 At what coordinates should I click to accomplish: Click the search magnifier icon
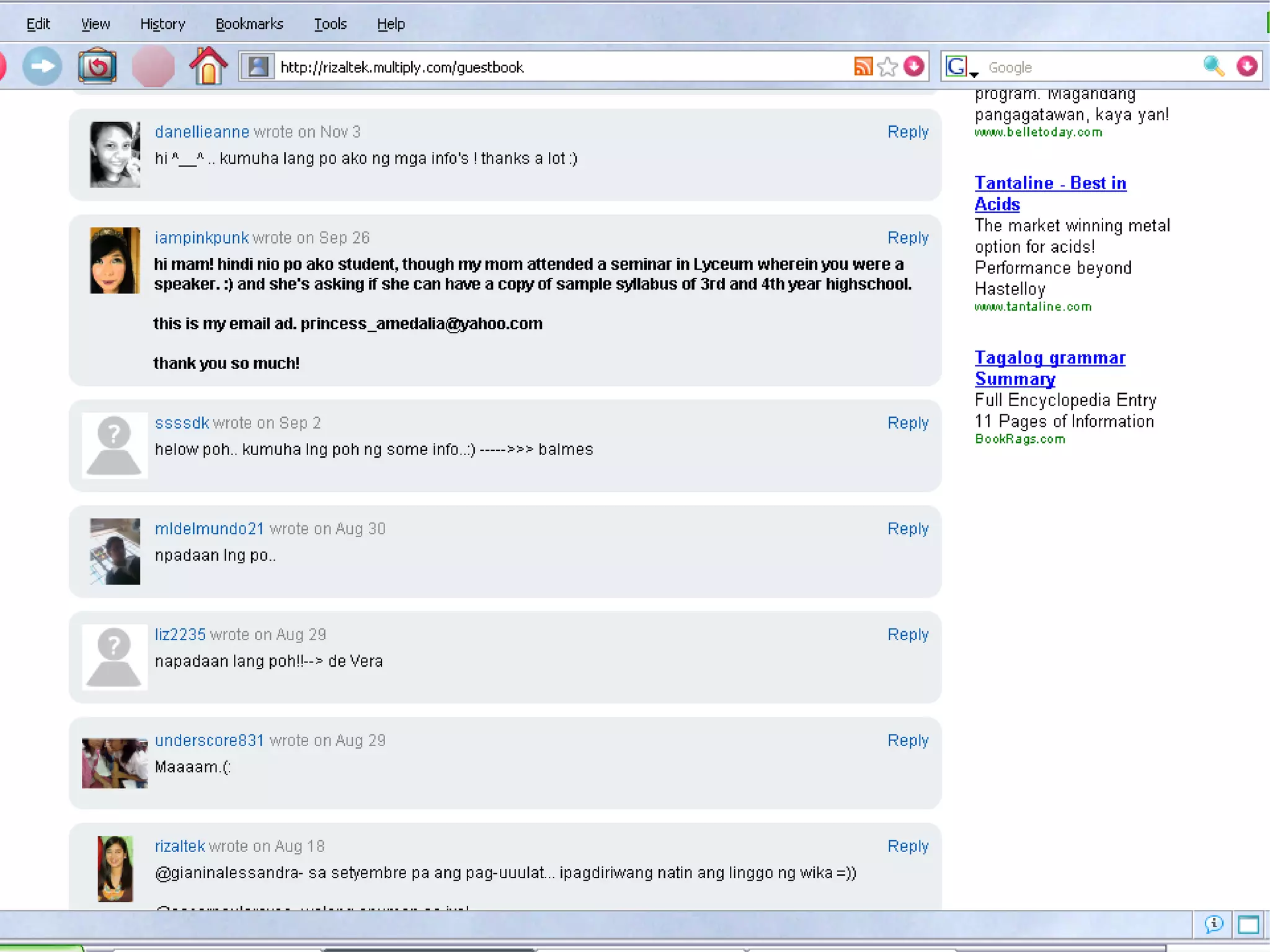pyautogui.click(x=1213, y=66)
